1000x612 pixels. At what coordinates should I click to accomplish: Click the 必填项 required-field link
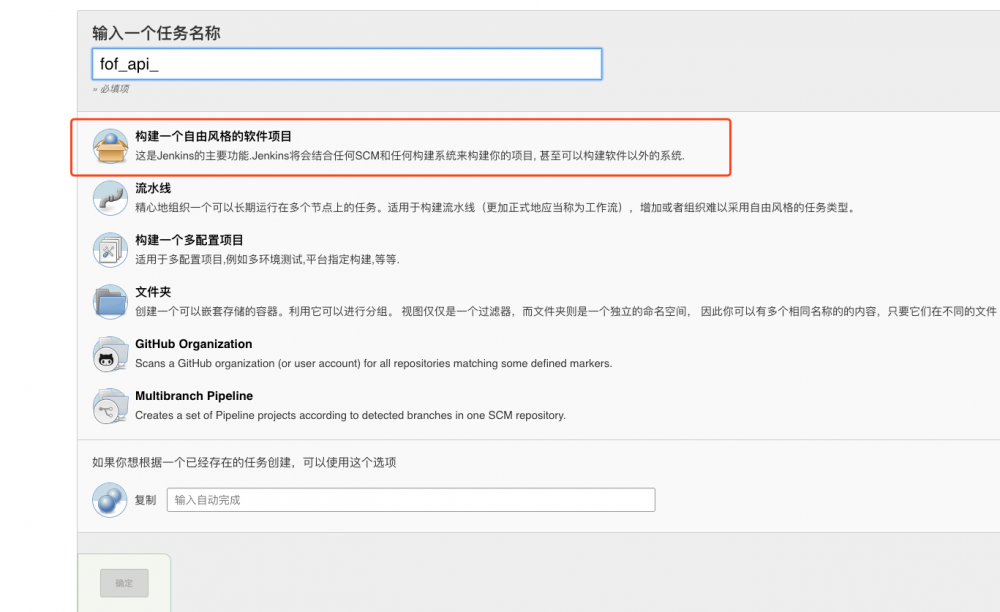point(112,89)
